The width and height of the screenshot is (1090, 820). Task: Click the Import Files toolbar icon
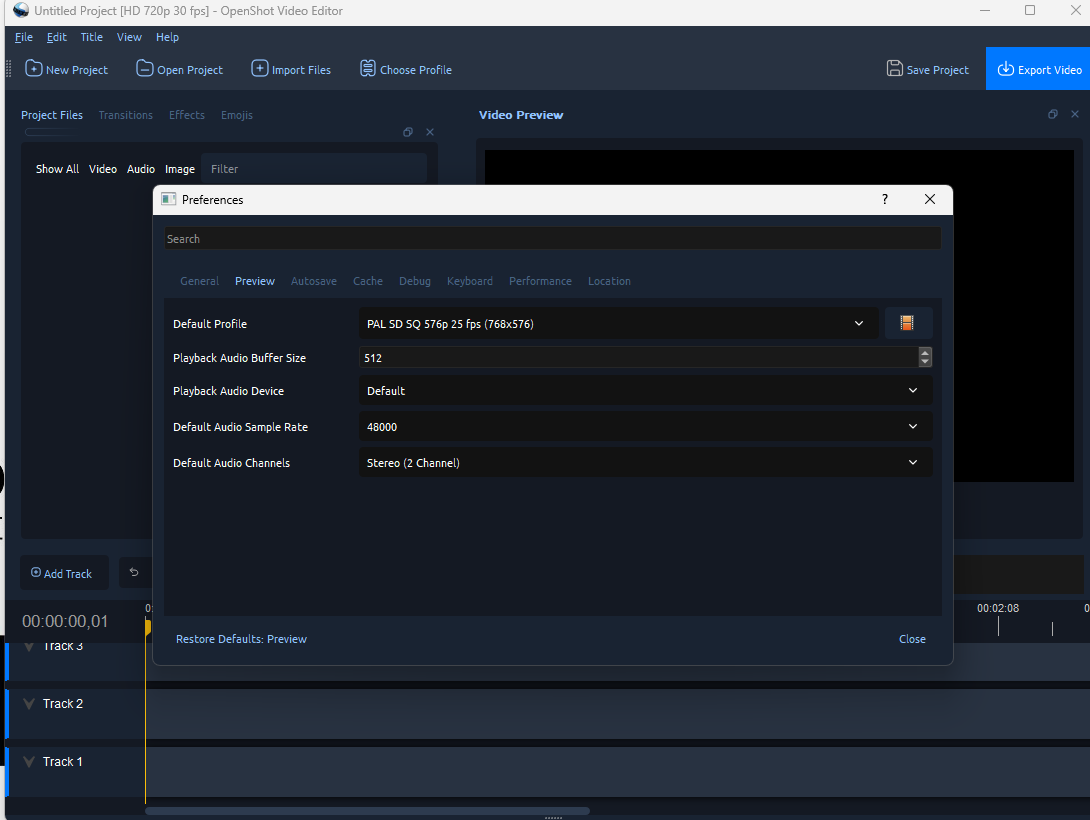(x=259, y=68)
